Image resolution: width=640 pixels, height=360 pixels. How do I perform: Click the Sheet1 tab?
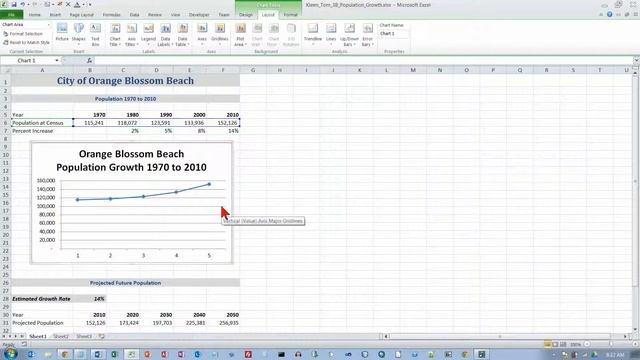coord(38,336)
